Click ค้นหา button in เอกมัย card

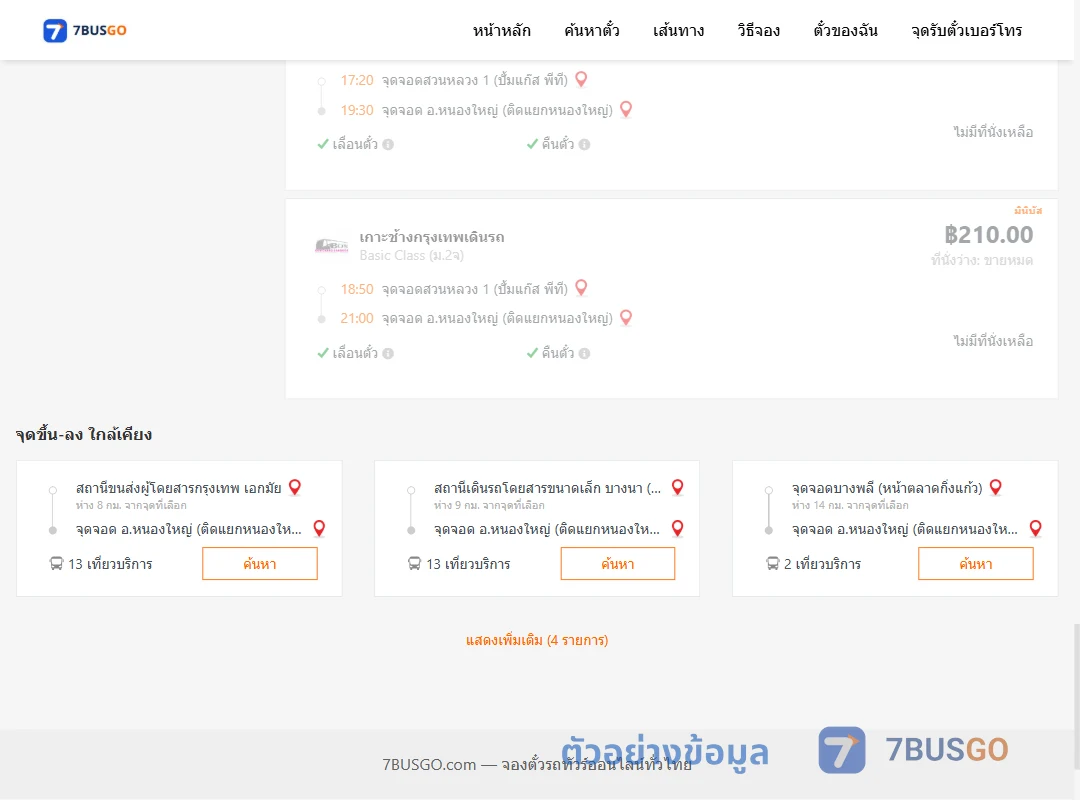tap(260, 564)
